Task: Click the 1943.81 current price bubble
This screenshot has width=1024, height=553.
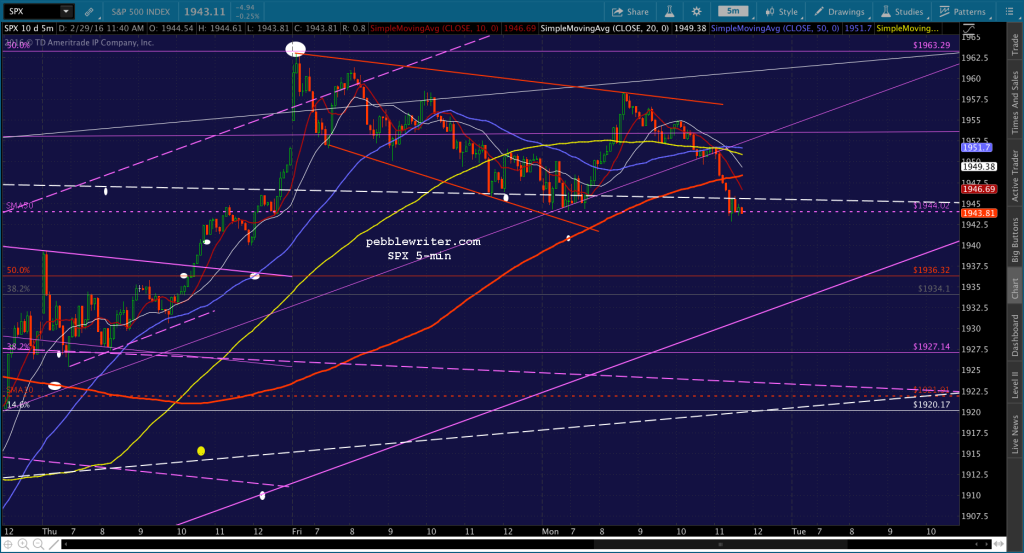Action: [978, 213]
